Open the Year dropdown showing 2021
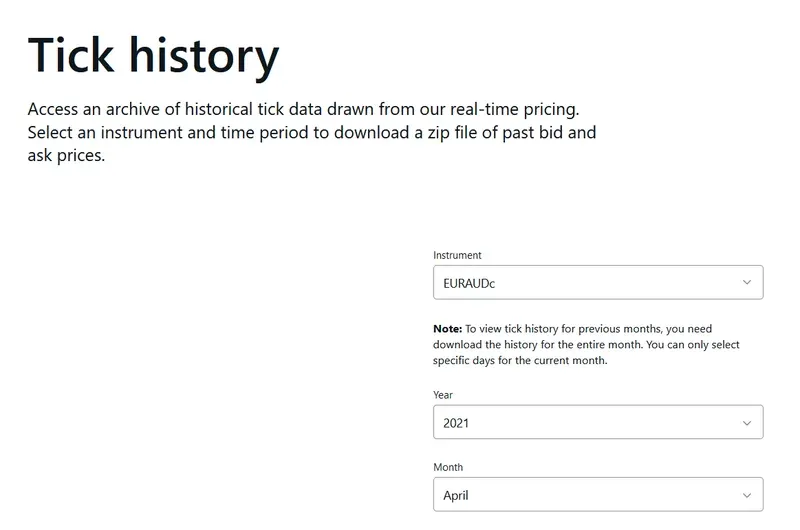The width and height of the screenshot is (800, 530). tap(598, 422)
